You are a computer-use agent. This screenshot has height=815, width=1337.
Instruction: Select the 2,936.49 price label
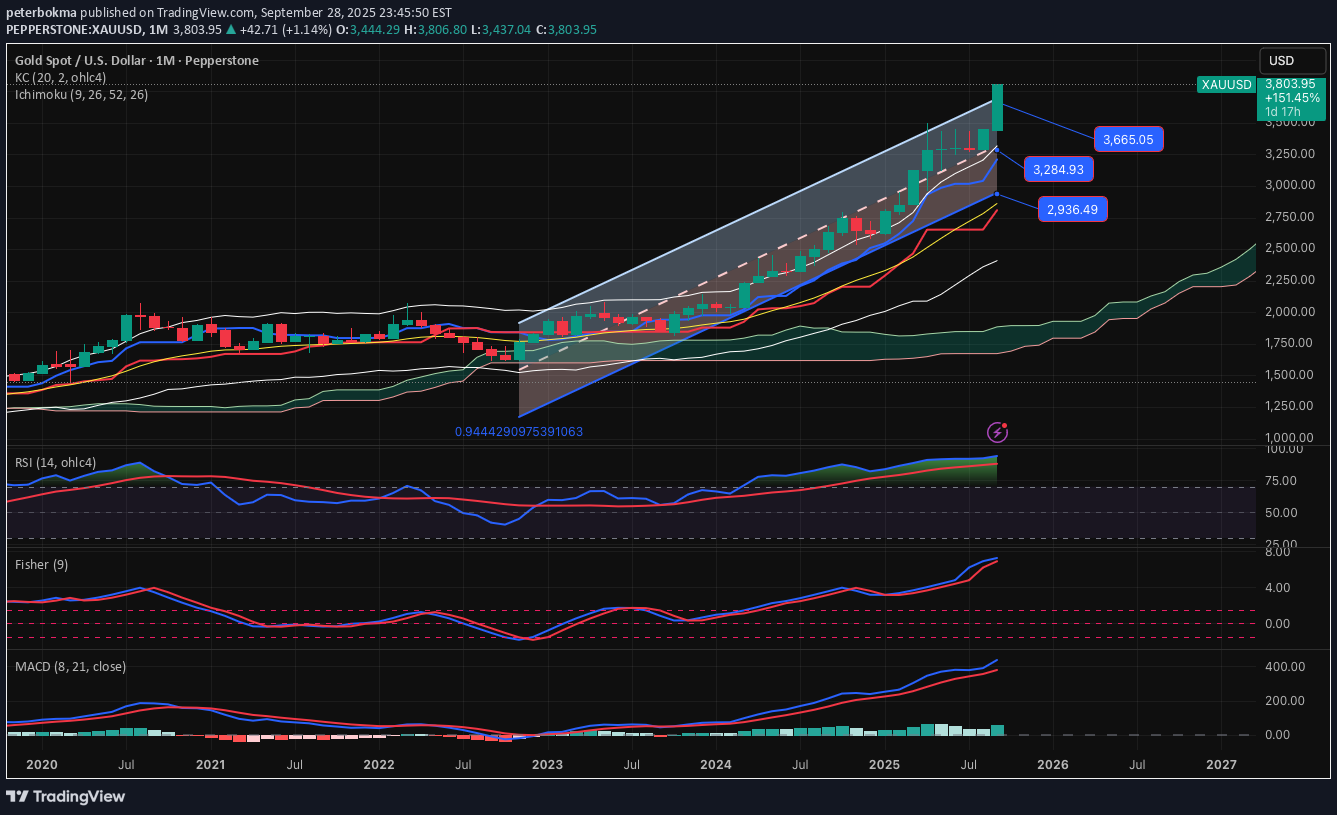coord(1072,209)
